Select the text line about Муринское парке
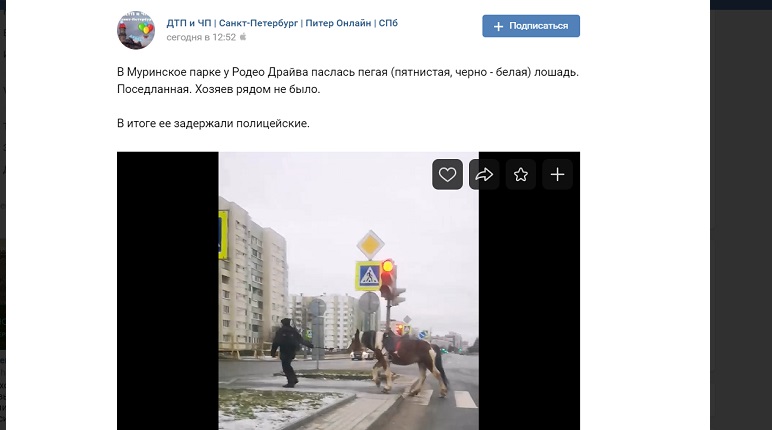Image resolution: width=772 pixels, height=430 pixels. [348, 72]
